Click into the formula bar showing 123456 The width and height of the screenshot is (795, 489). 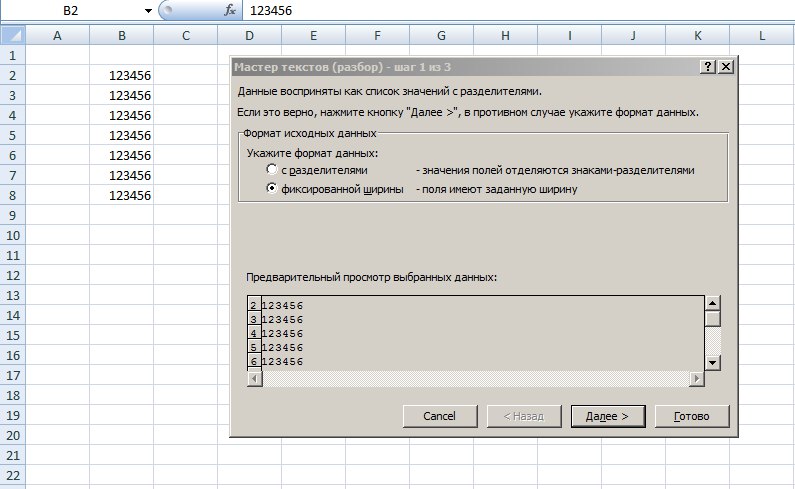pyautogui.click(x=518, y=10)
